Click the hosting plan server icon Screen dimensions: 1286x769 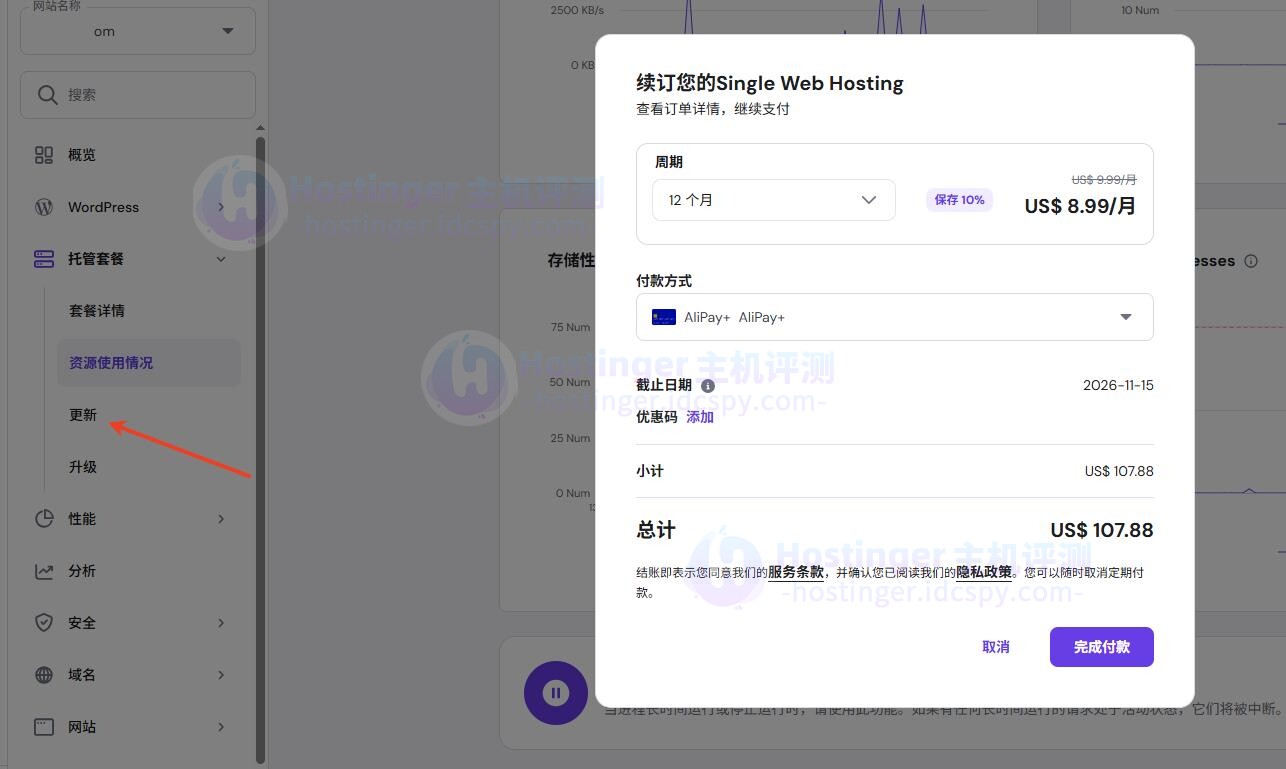coord(44,259)
